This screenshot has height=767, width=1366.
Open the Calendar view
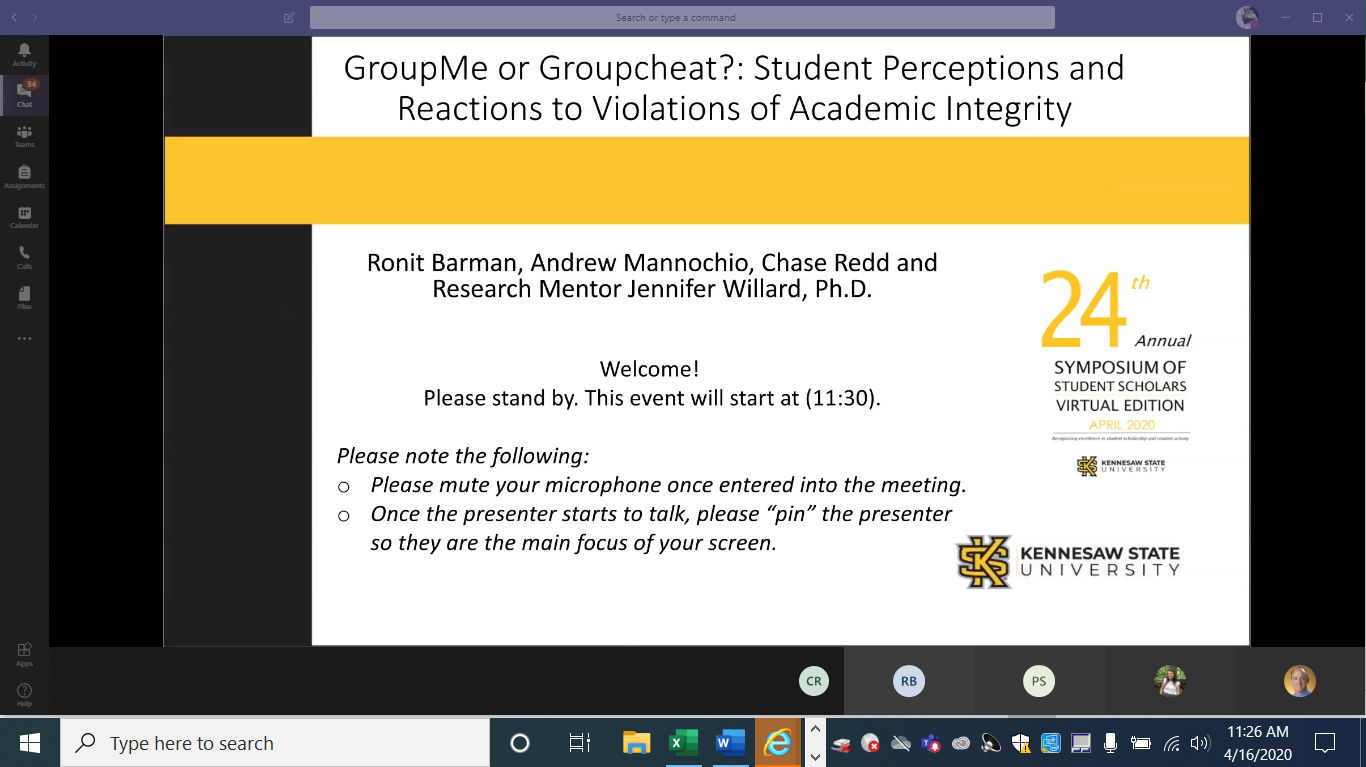[24, 216]
